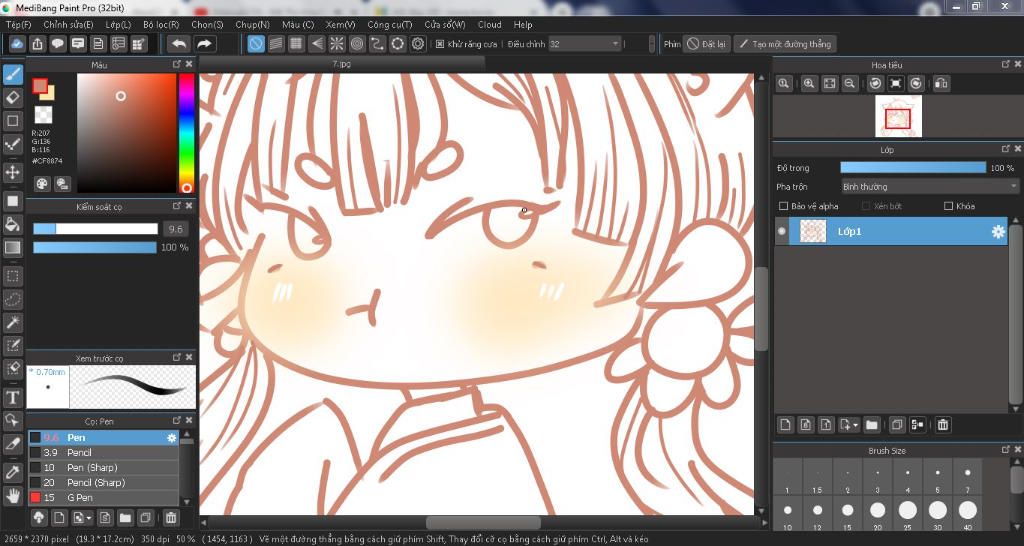Image resolution: width=1024 pixels, height=546 pixels.
Task: Rotate canvas left in Navigator
Action: (876, 84)
